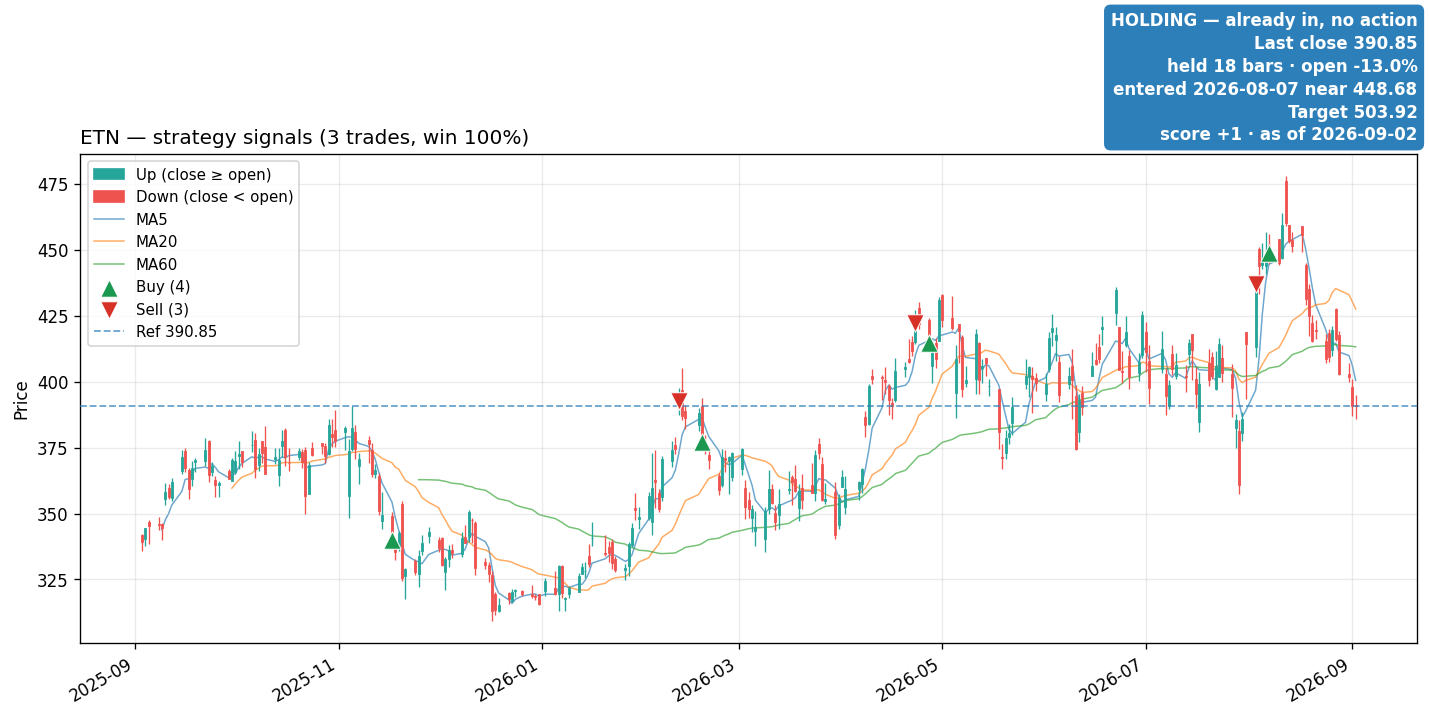Click the Sell triangle near 422 in April 2026
This screenshot has height=717, width=1429.
(915, 323)
